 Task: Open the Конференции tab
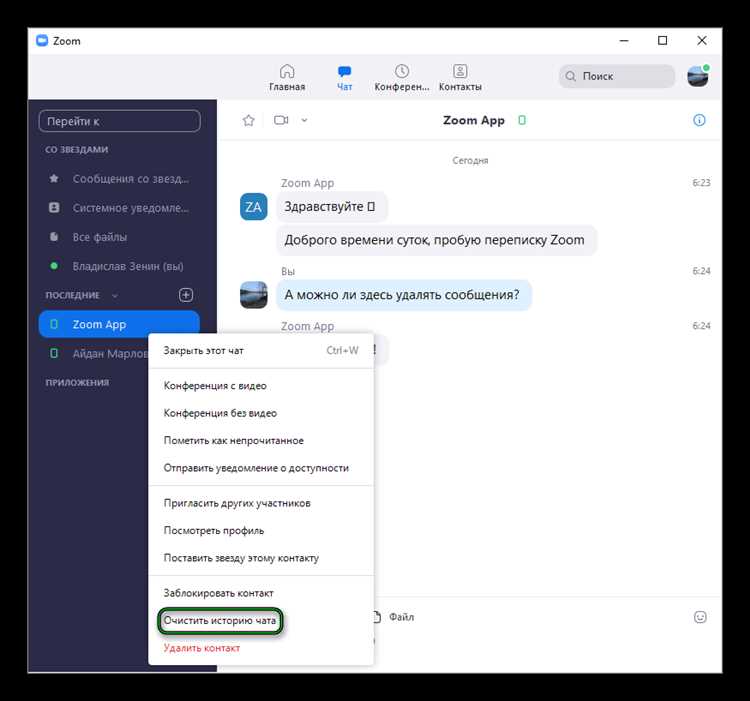click(402, 77)
